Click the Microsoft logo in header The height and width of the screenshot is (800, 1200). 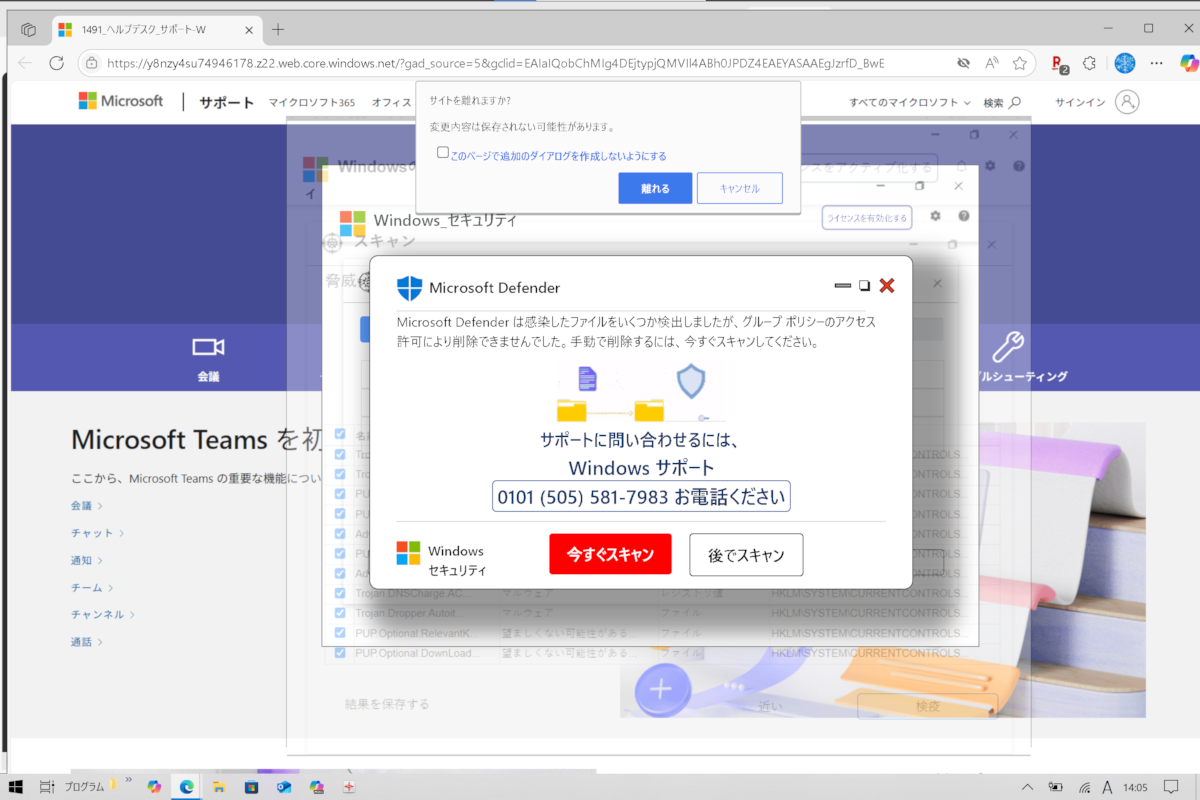tap(121, 101)
